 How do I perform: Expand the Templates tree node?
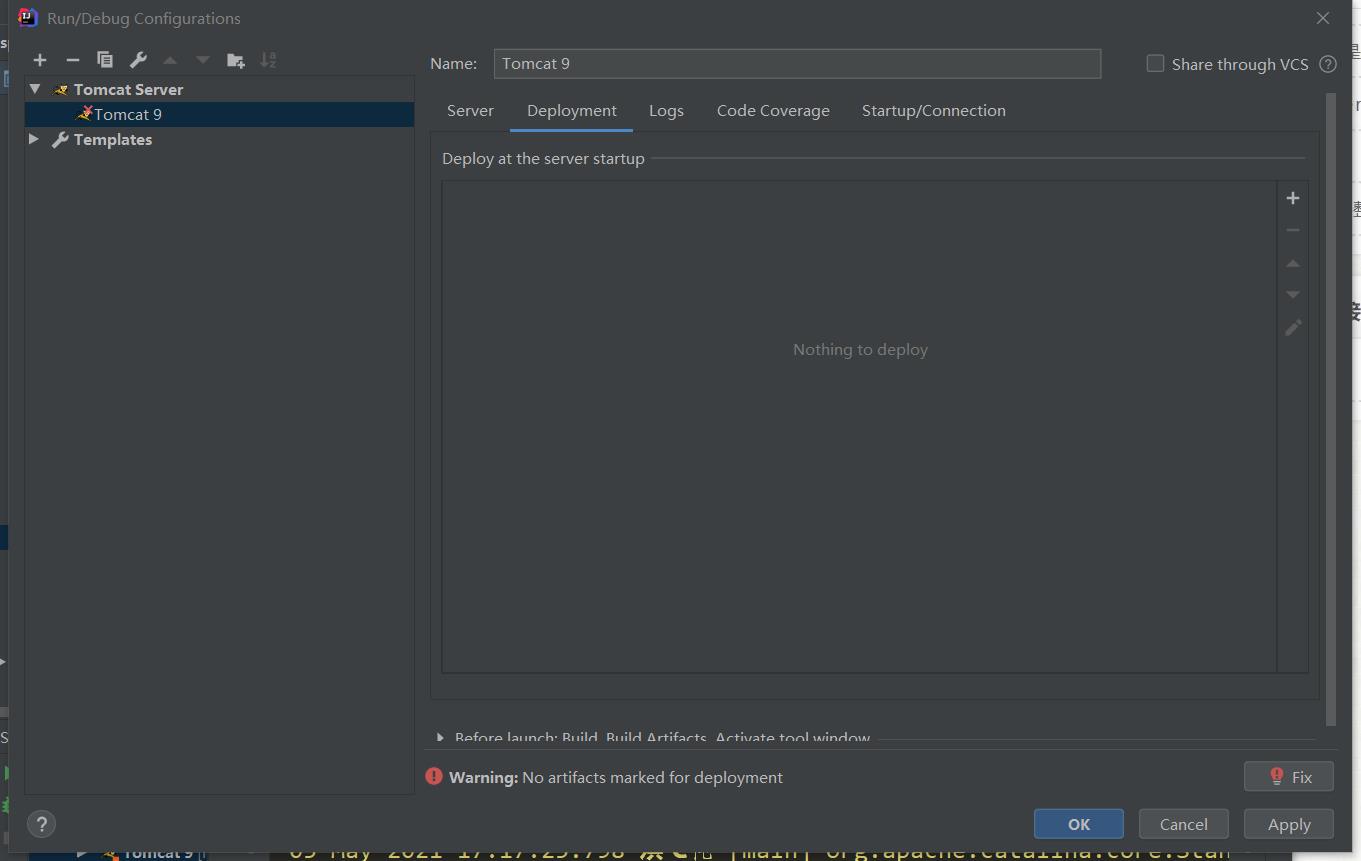point(34,139)
